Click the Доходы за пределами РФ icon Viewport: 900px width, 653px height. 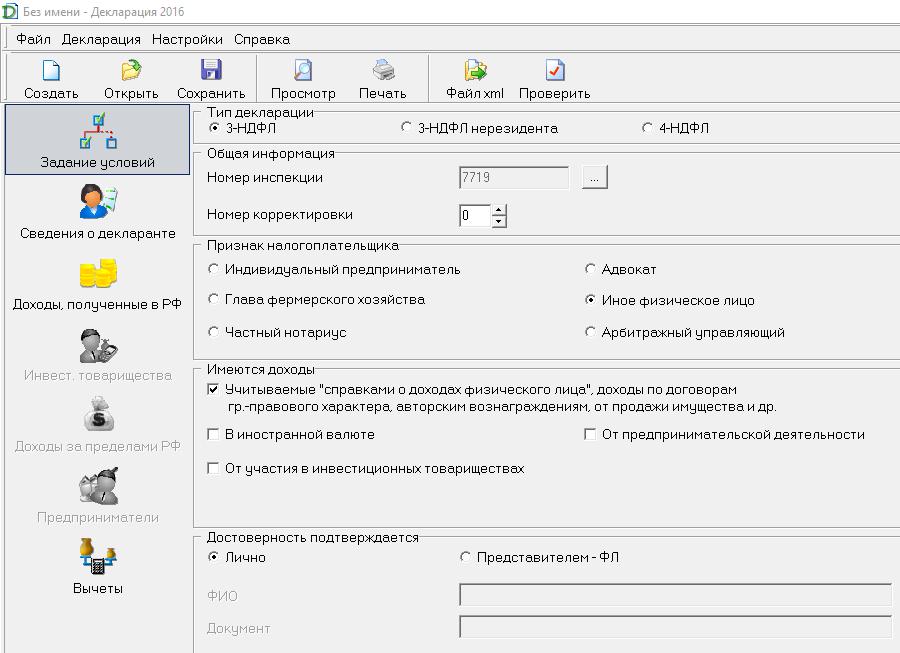(x=98, y=414)
